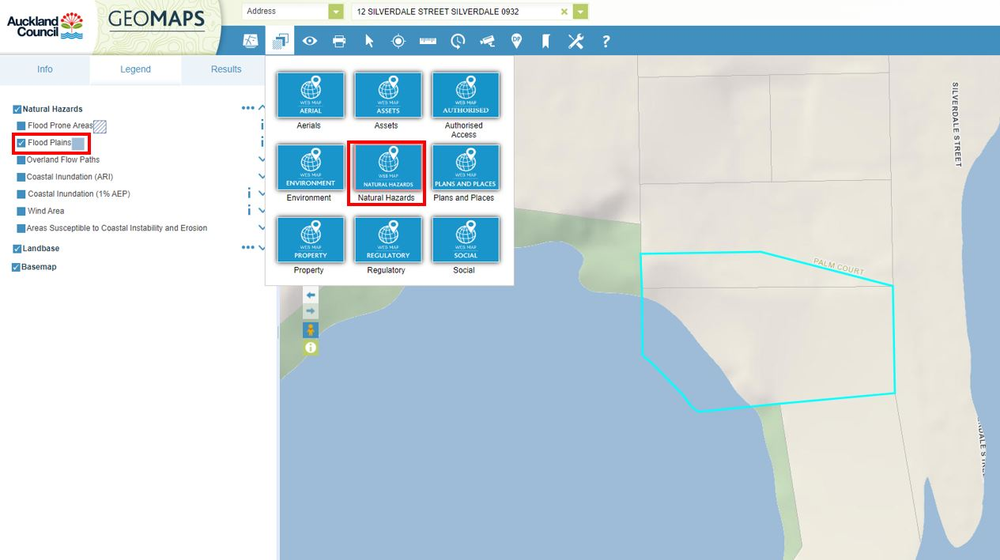Image resolution: width=1000 pixels, height=560 pixels.
Task: Select the arrow pointer tool
Action: (x=369, y=41)
